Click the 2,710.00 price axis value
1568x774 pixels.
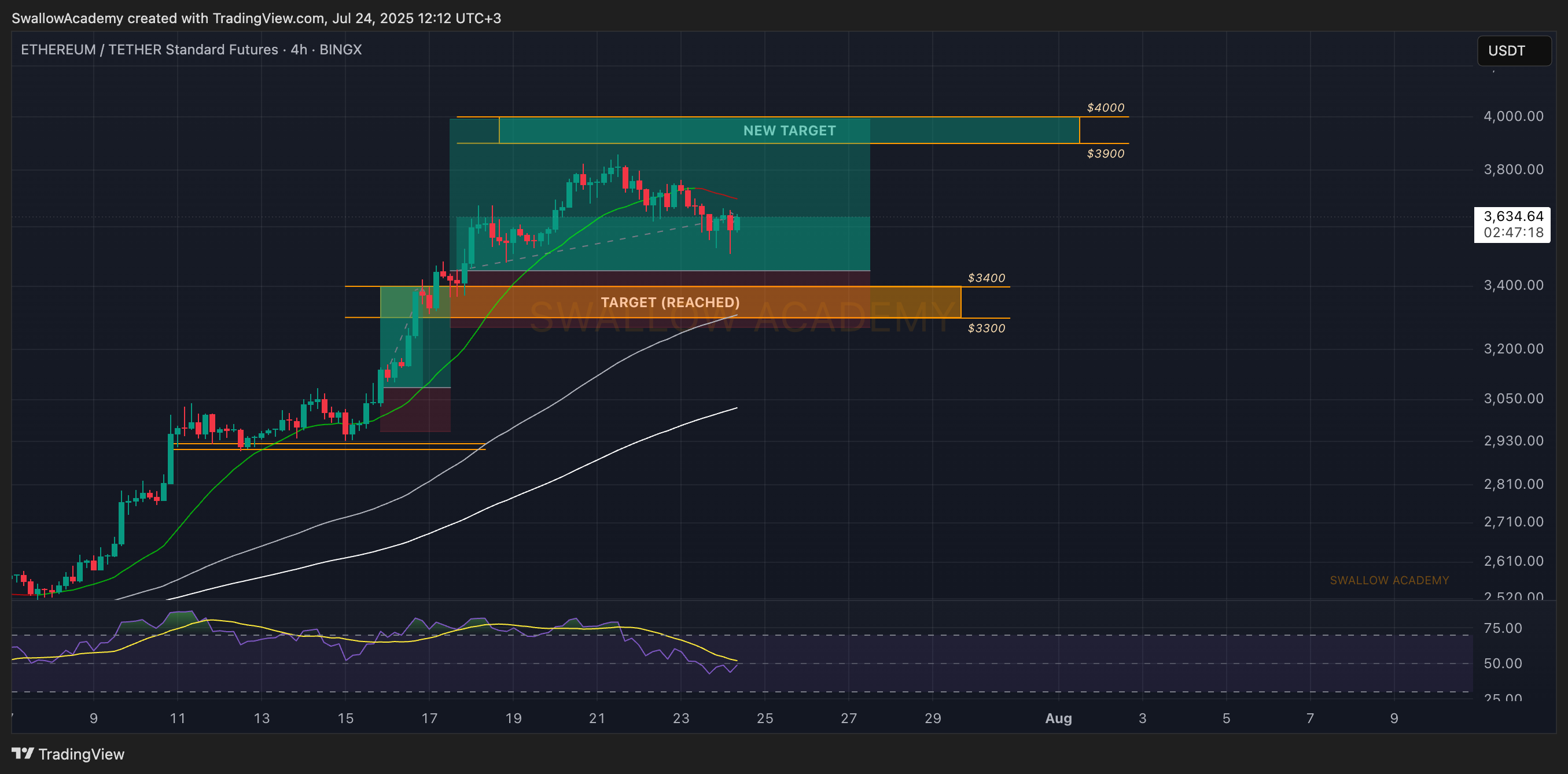pyautogui.click(x=1513, y=521)
